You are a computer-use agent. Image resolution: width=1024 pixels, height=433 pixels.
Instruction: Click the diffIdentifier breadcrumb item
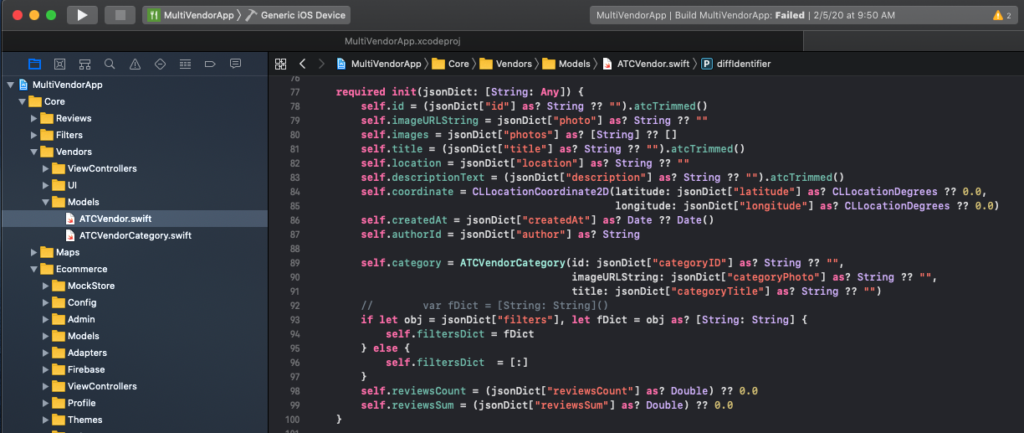[742, 64]
